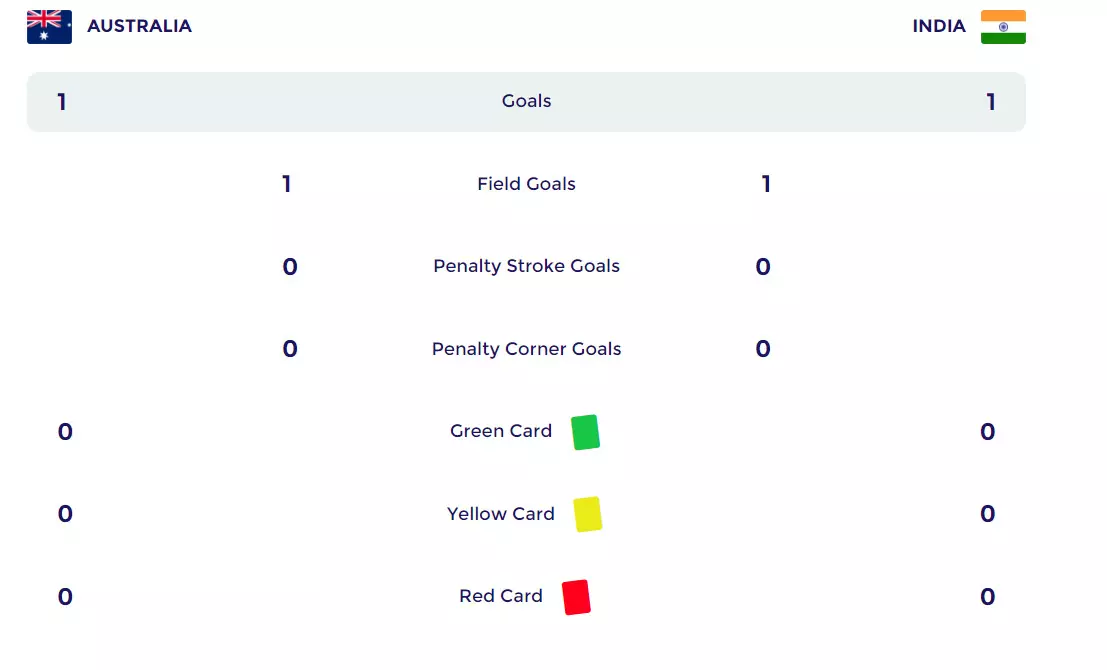Click the Goals row label

pyautogui.click(x=526, y=101)
